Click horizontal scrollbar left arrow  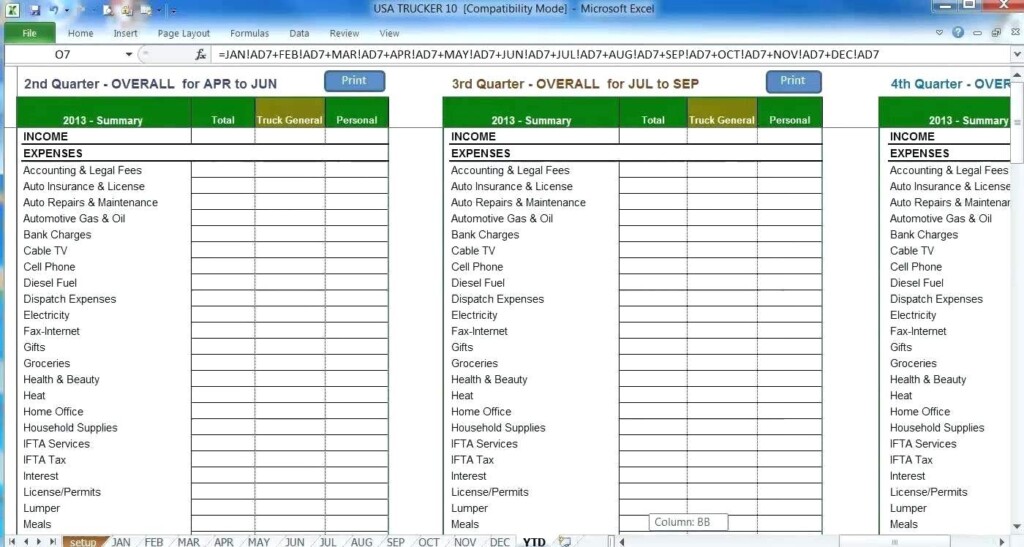coord(622,542)
